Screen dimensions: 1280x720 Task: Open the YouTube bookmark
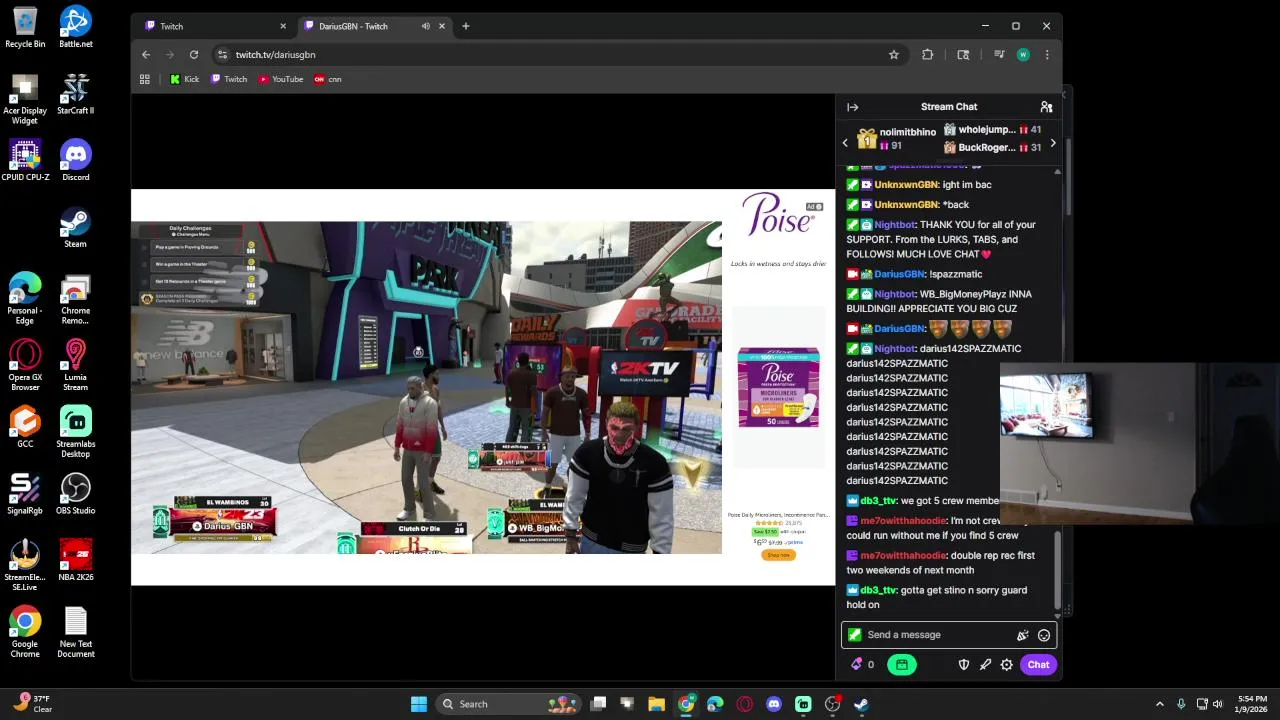tap(281, 79)
